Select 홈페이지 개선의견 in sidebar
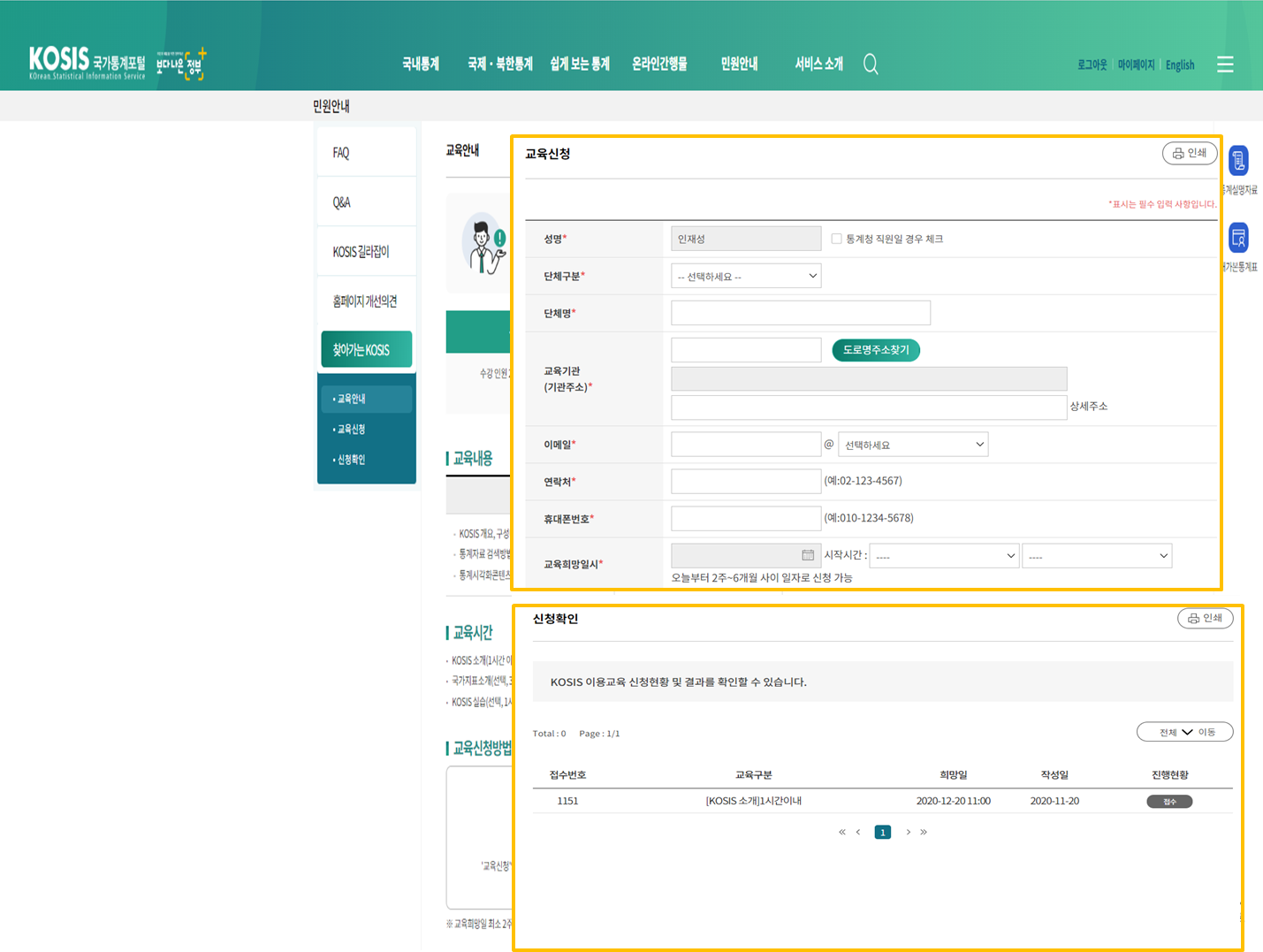This screenshot has height=952, width=1263. click(366, 301)
